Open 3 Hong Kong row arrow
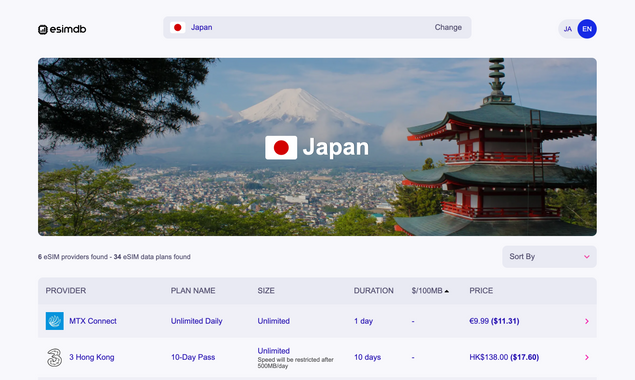The image size is (635, 380). coord(587,357)
